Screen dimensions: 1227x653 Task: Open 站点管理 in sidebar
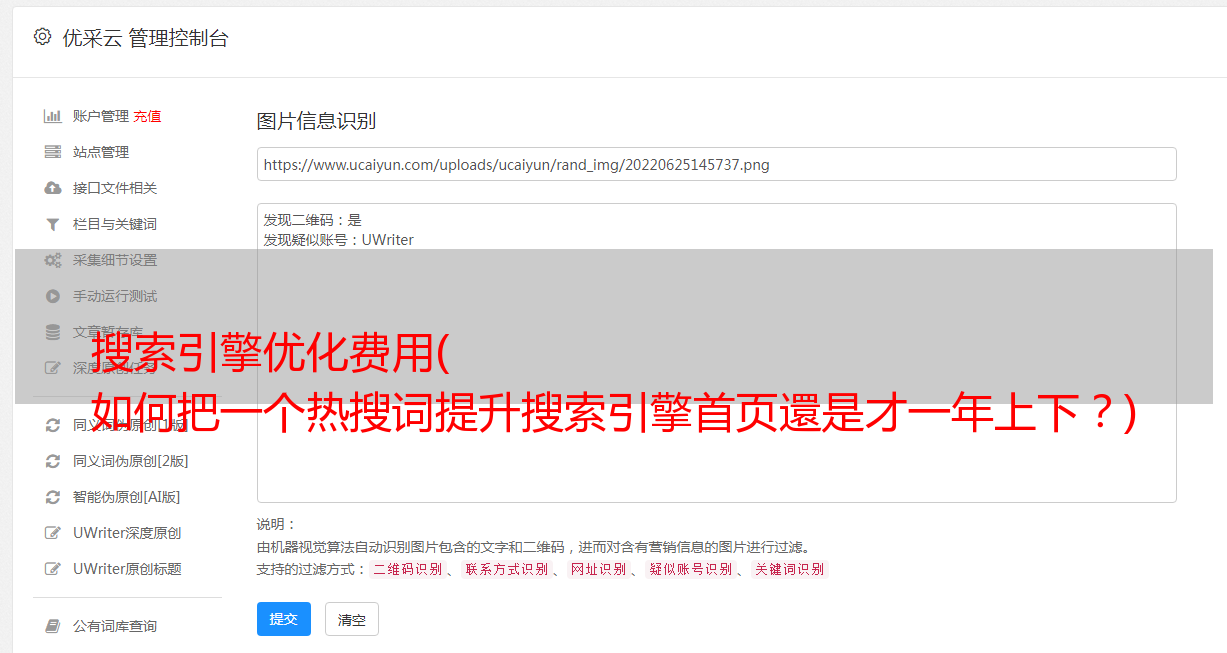pyautogui.click(x=101, y=152)
